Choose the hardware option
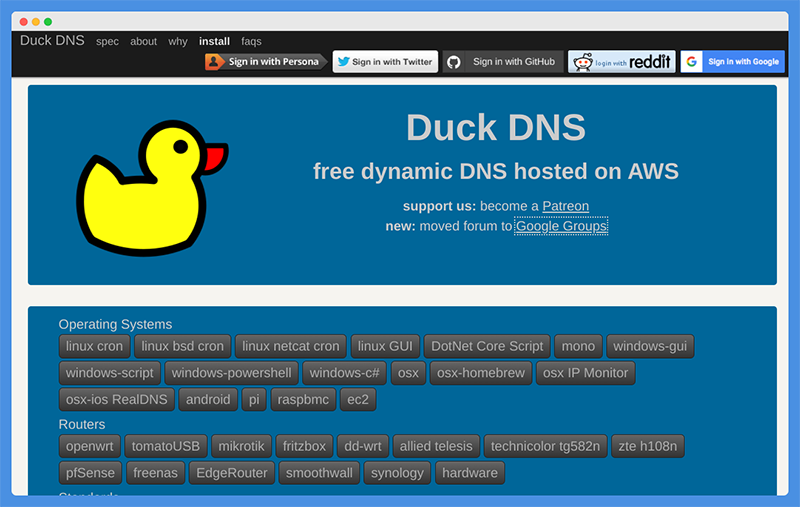Viewport: 800px width, 507px height. 470,473
